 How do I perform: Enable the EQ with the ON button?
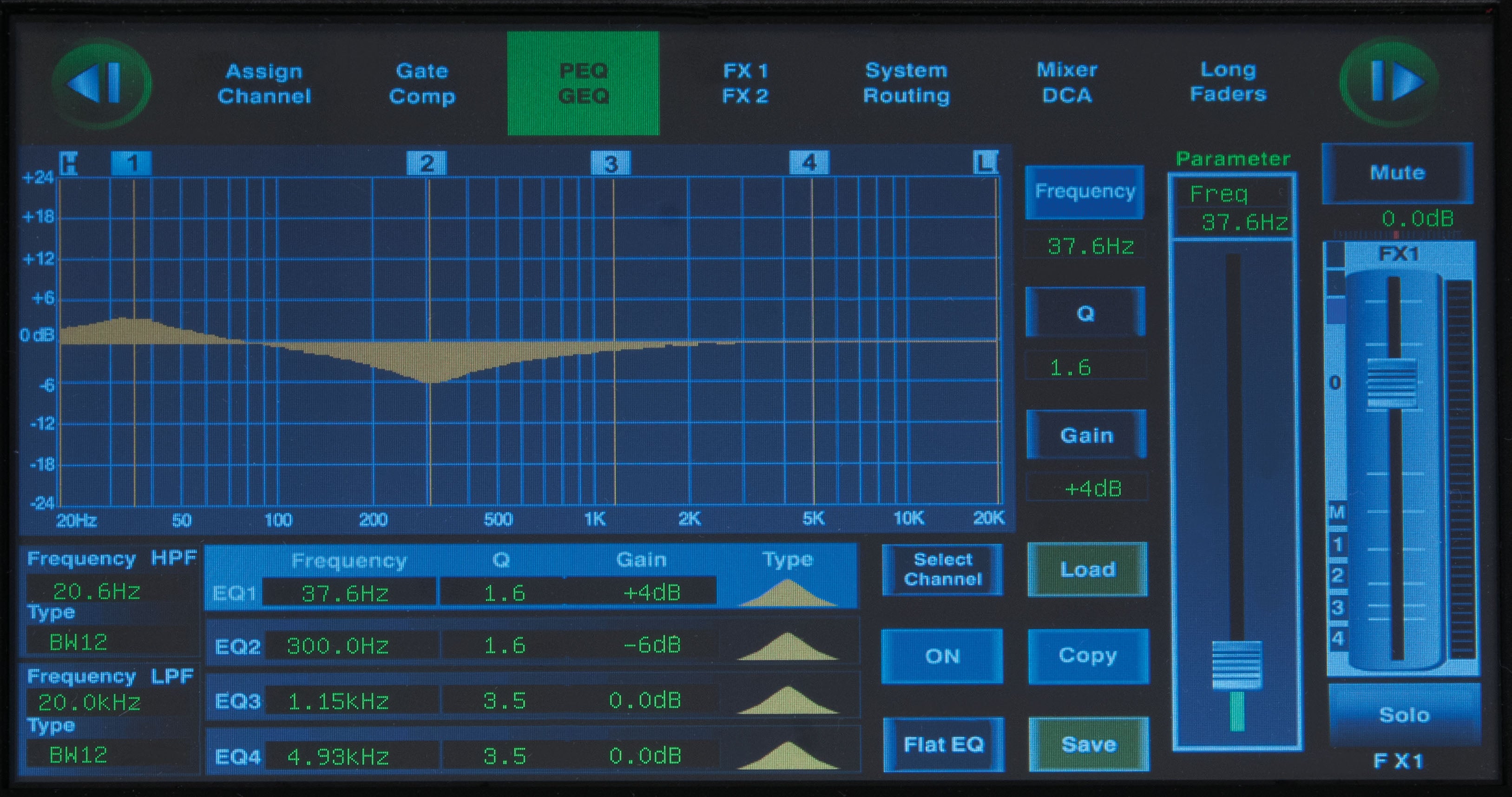pos(942,657)
